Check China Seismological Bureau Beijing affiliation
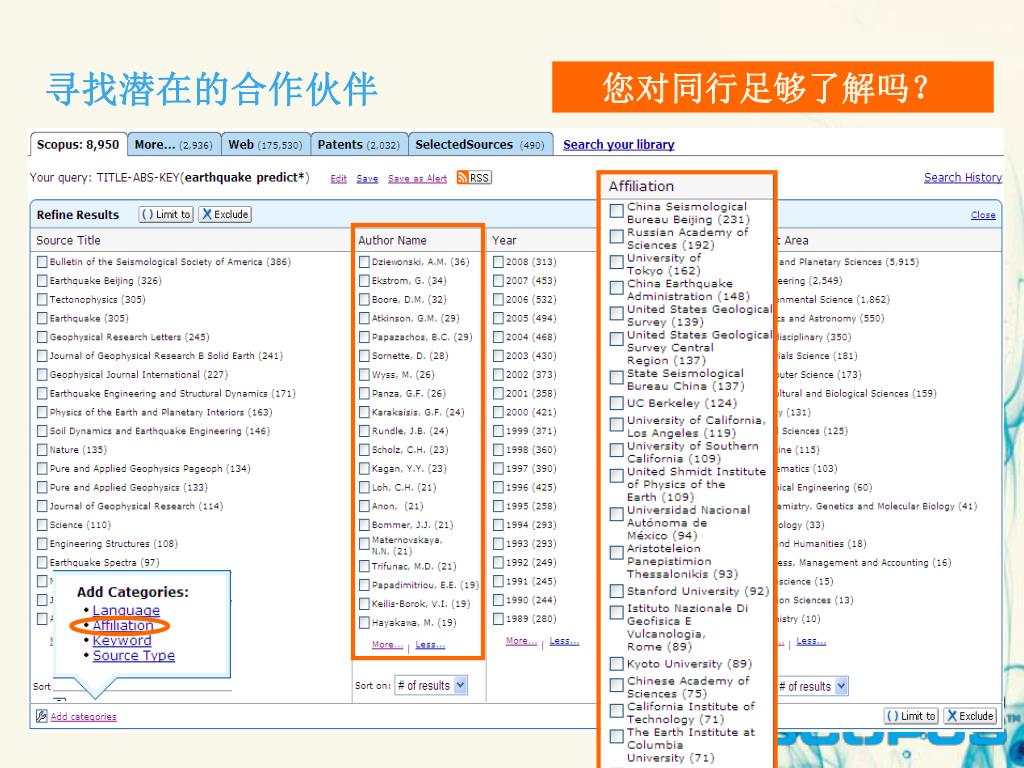Viewport: 1024px width, 768px height. pyautogui.click(x=616, y=210)
